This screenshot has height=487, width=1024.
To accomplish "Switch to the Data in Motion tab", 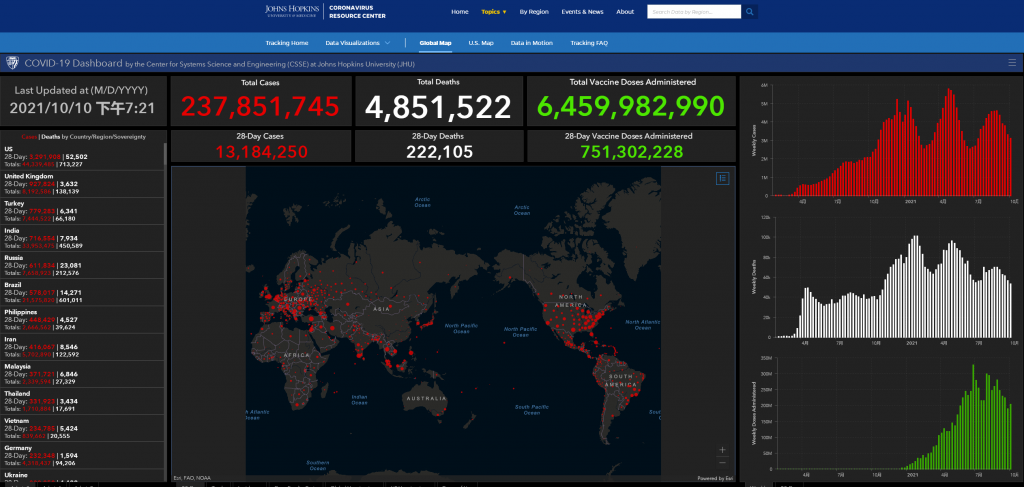I will (531, 43).
